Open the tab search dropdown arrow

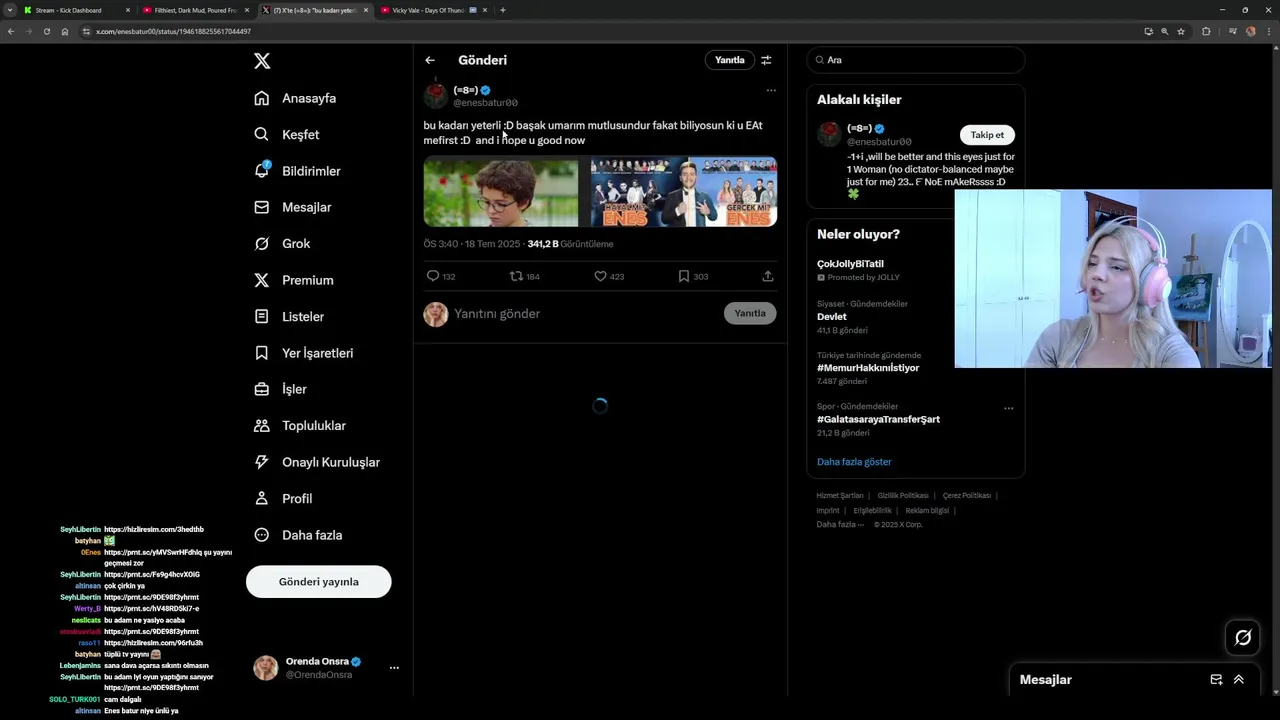[x=10, y=10]
